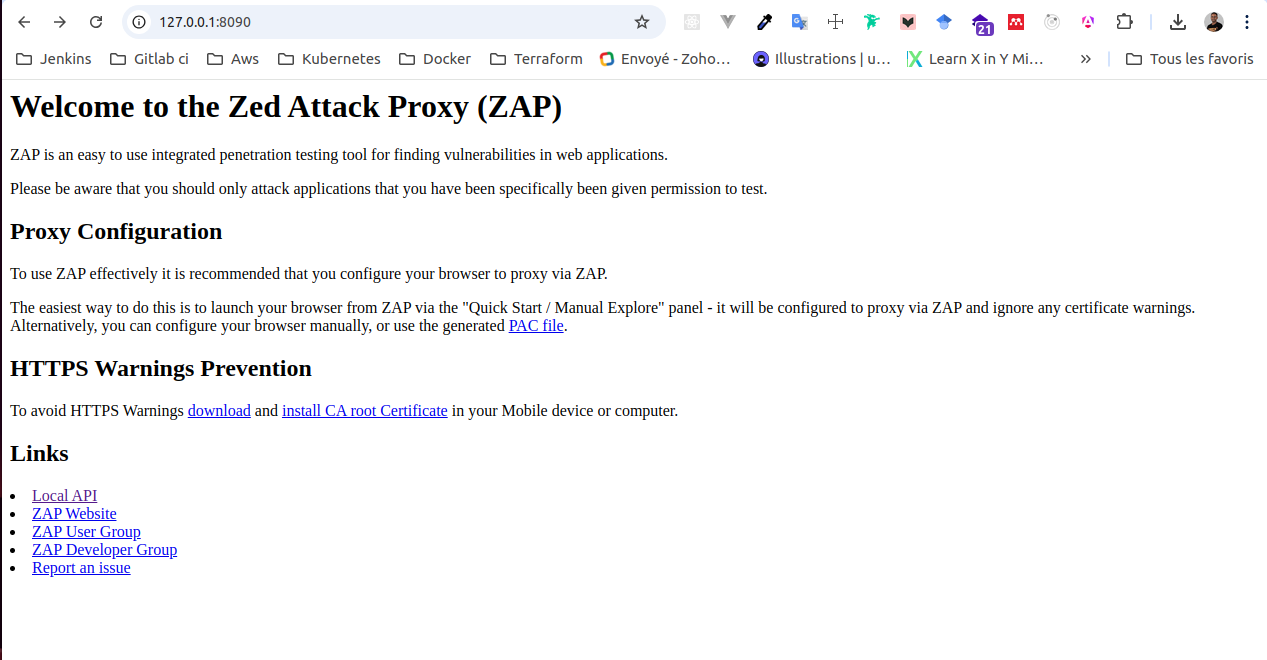This screenshot has width=1267, height=660.
Task: Open the Tous les favoris folder
Action: click(1189, 59)
